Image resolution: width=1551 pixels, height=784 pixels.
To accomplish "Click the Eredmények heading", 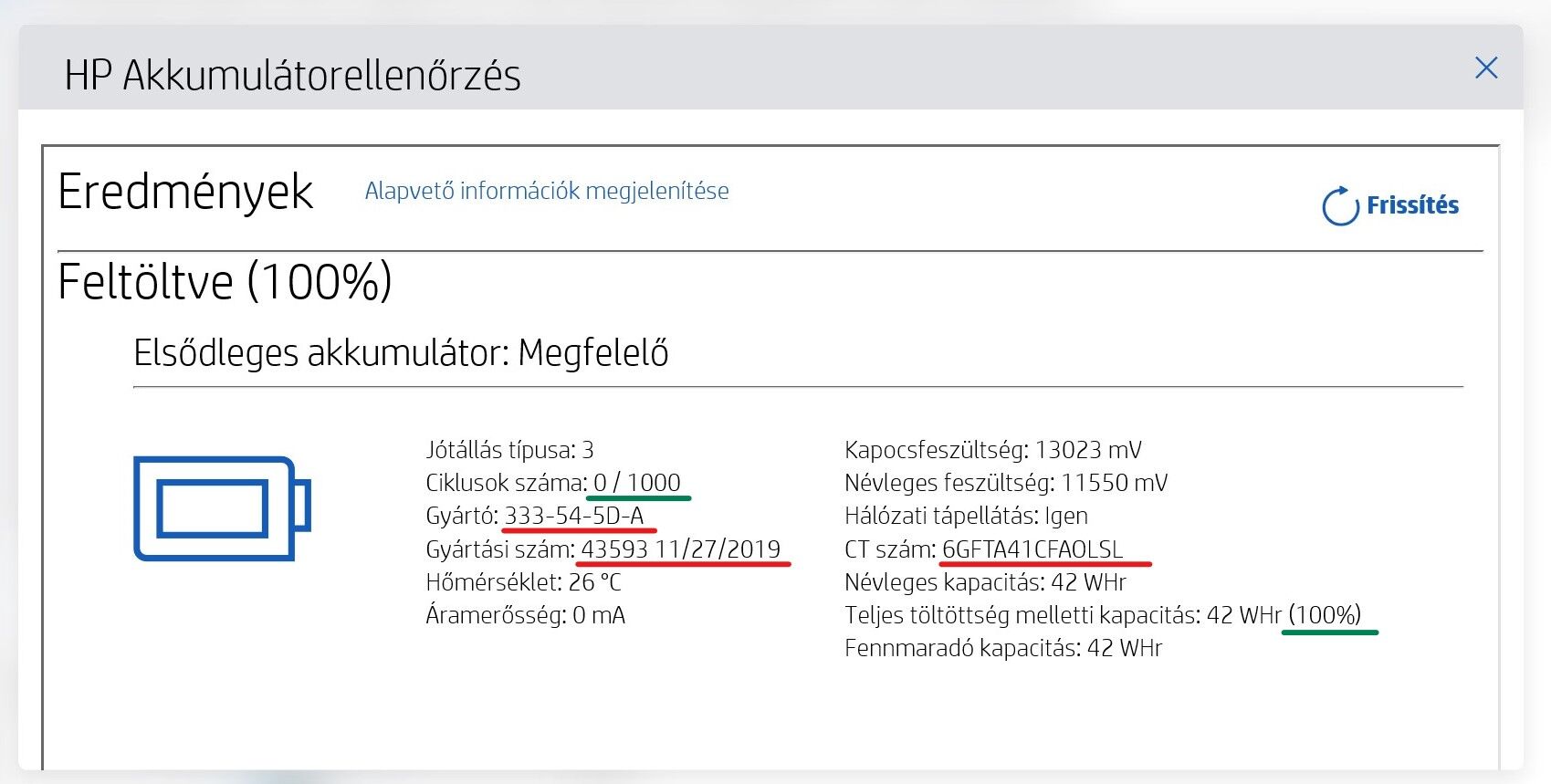I will click(185, 192).
